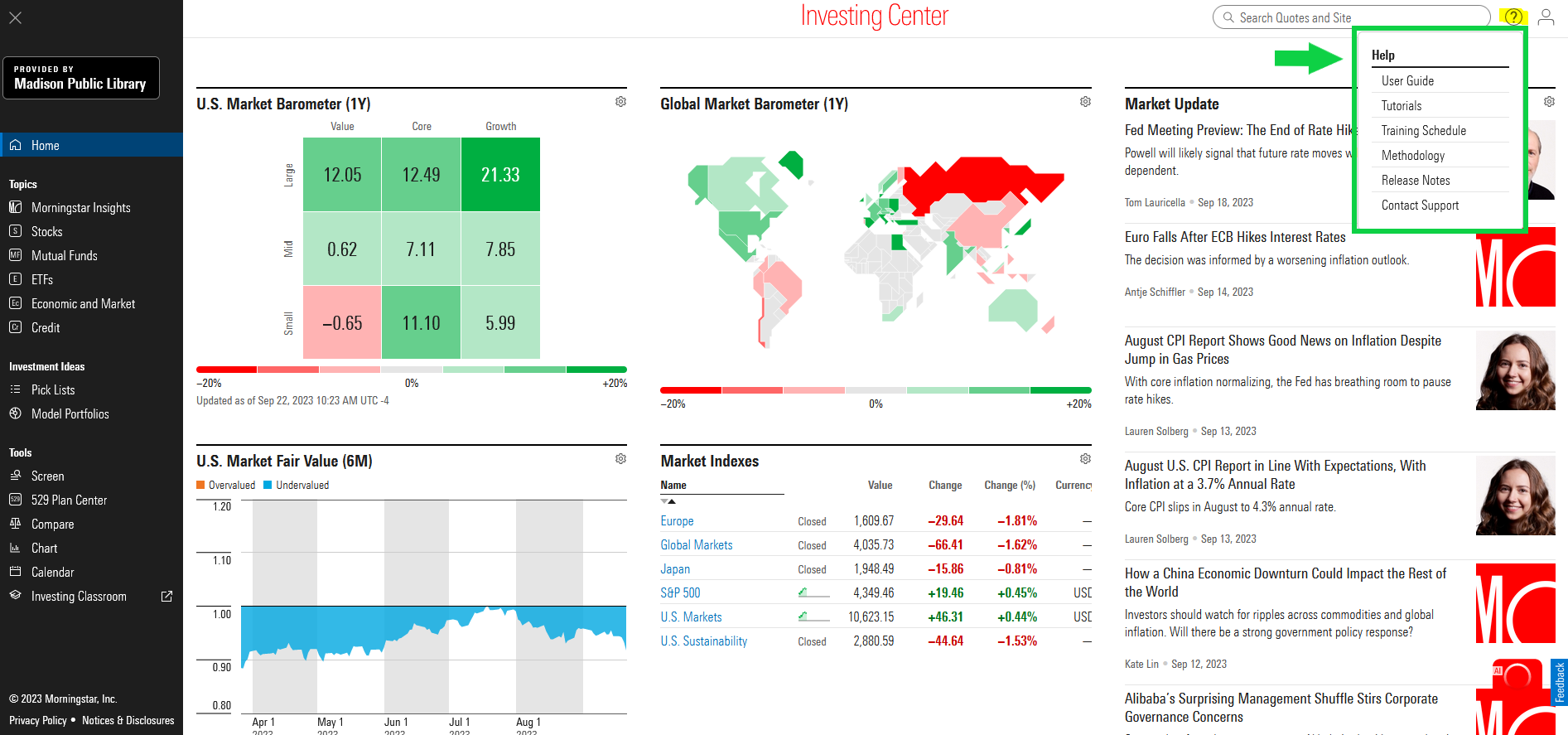Close the sidebar with the X icon
Image resolution: width=1568 pixels, height=735 pixels.
tap(15, 17)
